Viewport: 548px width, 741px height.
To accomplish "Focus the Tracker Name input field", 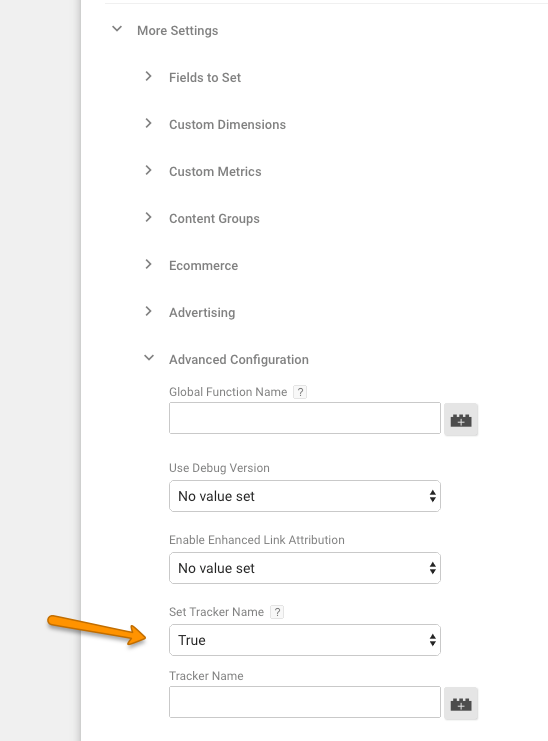I will tap(305, 702).
